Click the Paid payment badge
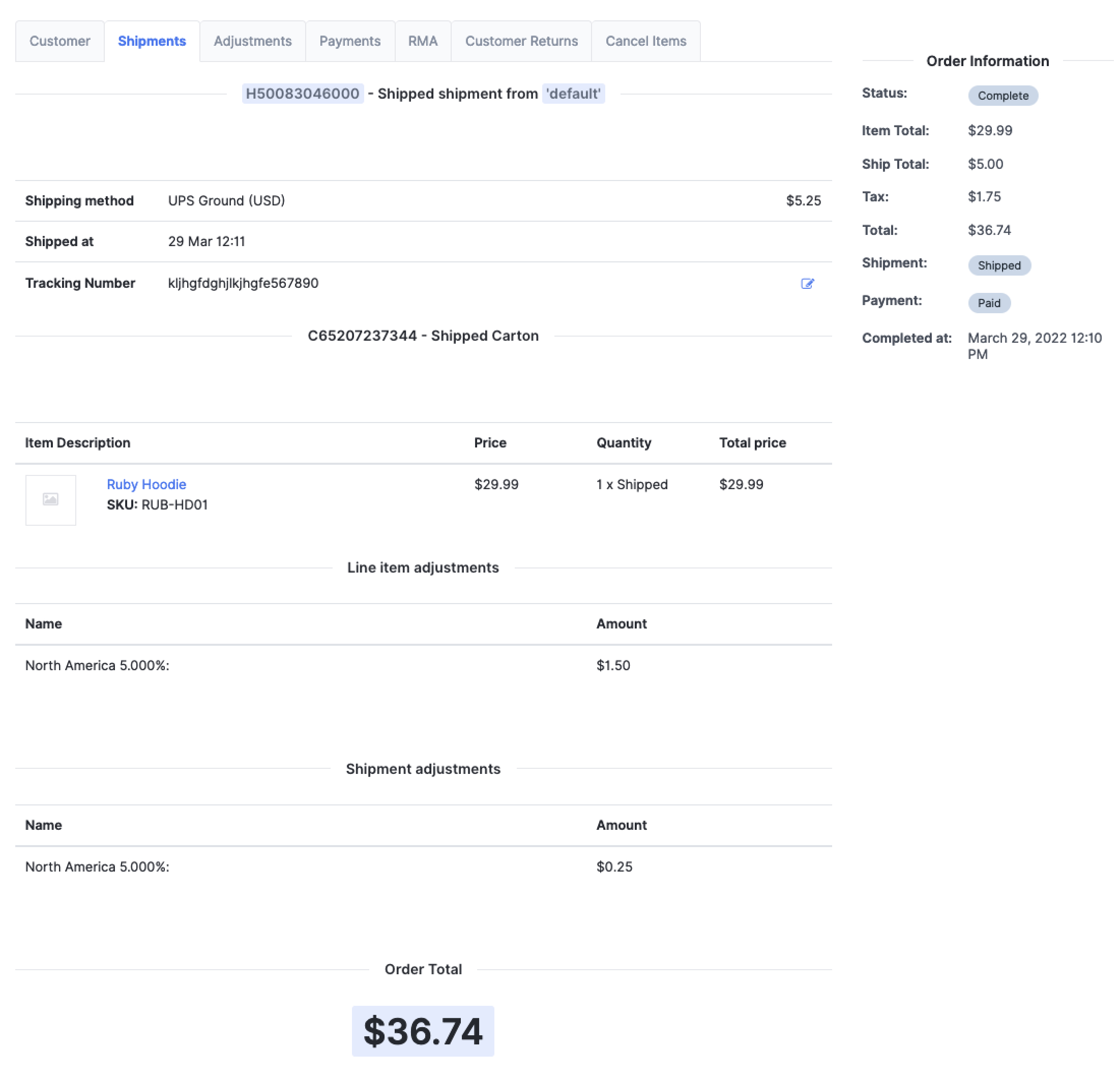The width and height of the screenshot is (1120, 1079). (990, 303)
